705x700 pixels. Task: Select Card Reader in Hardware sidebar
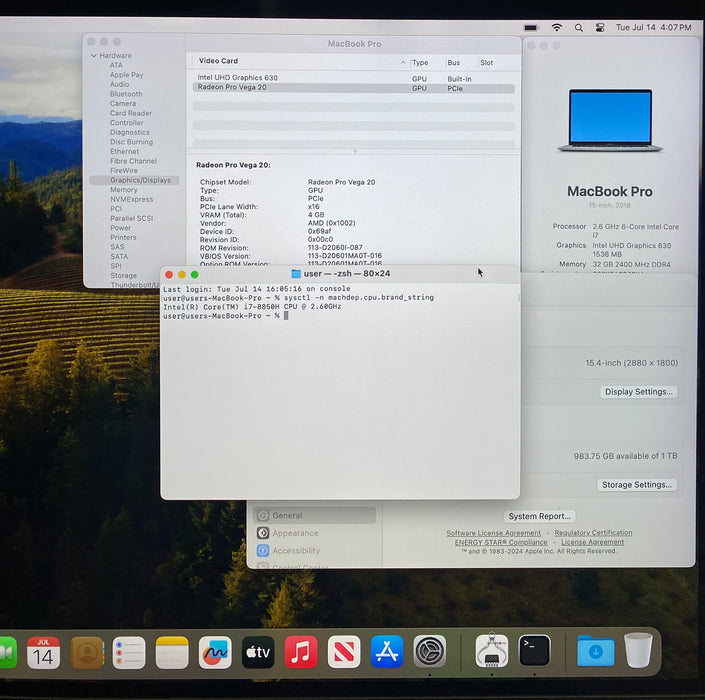(131, 113)
